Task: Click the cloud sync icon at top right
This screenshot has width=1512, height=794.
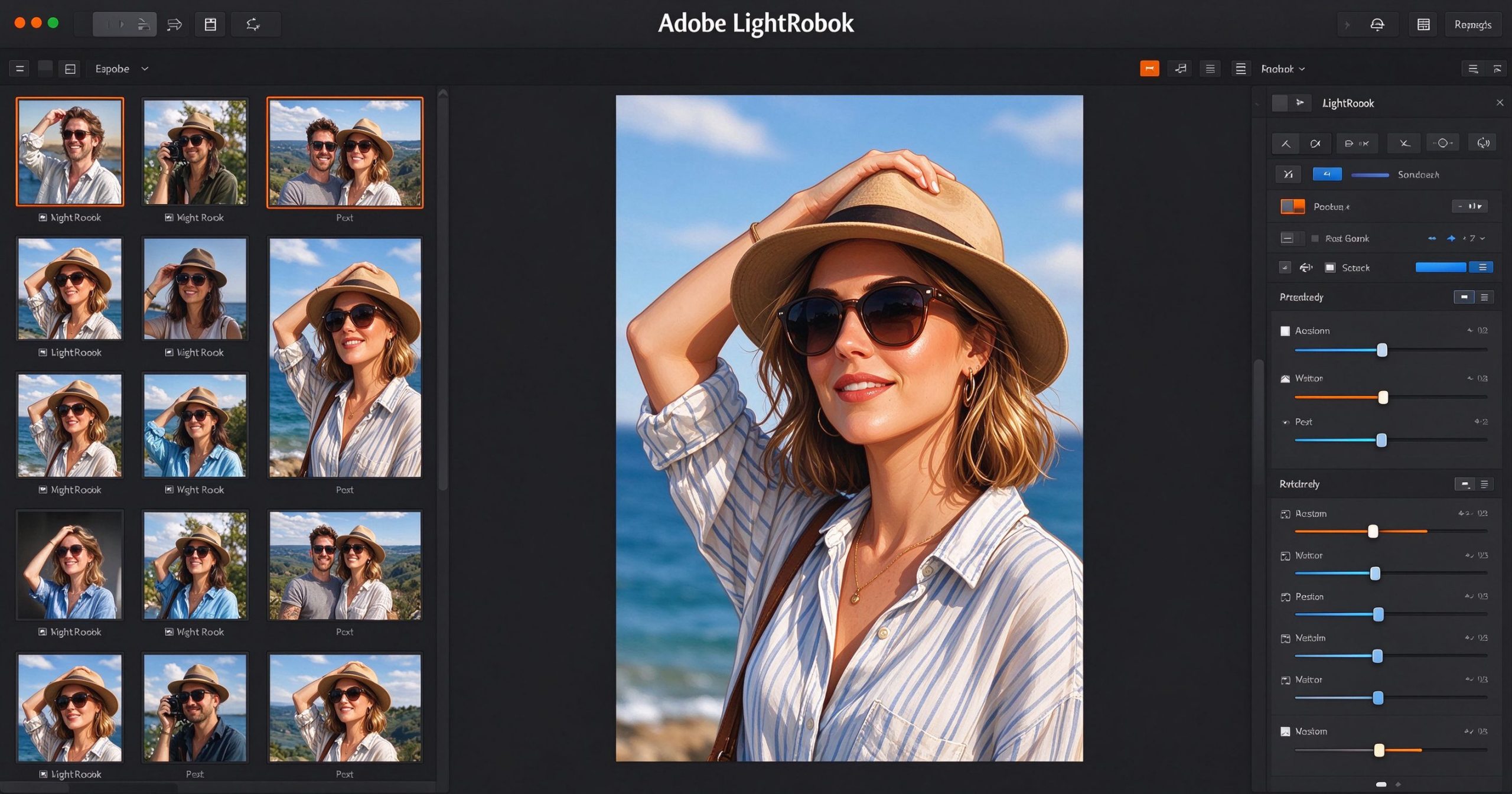Action: [1377, 24]
